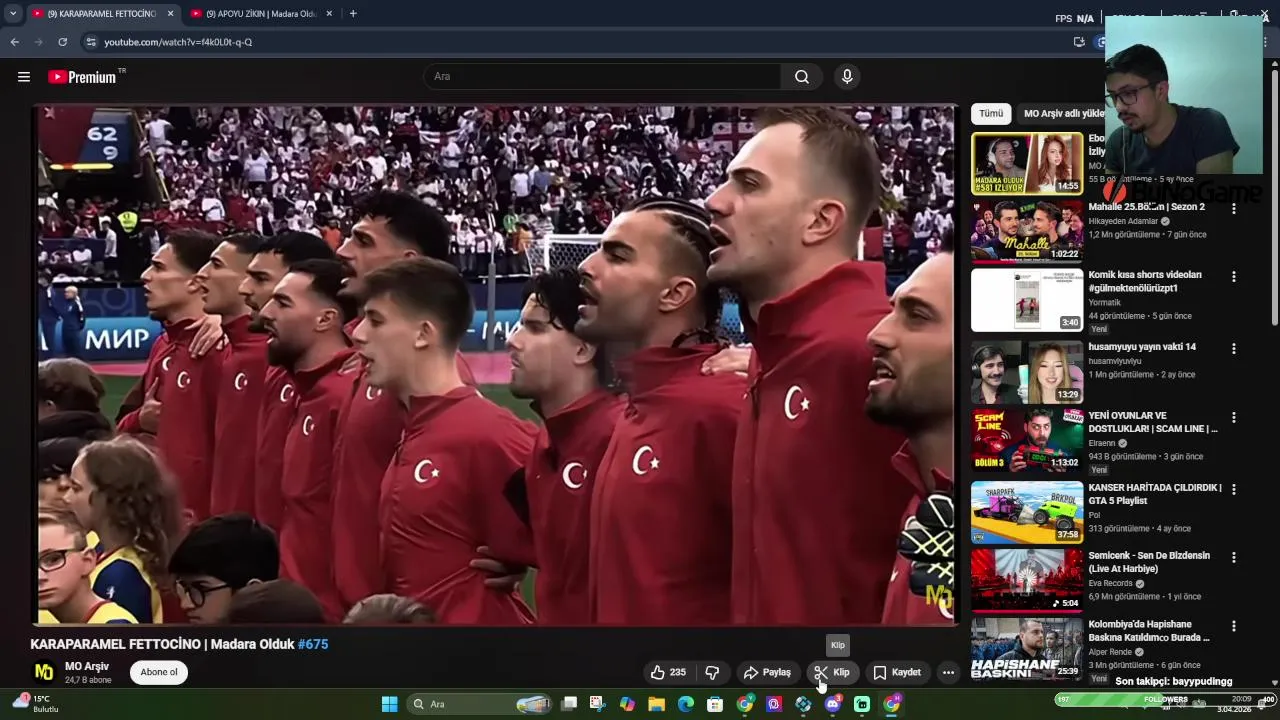Image resolution: width=1280 pixels, height=720 pixels.
Task: Save the video with Kaydet button
Action: pyautogui.click(x=897, y=672)
